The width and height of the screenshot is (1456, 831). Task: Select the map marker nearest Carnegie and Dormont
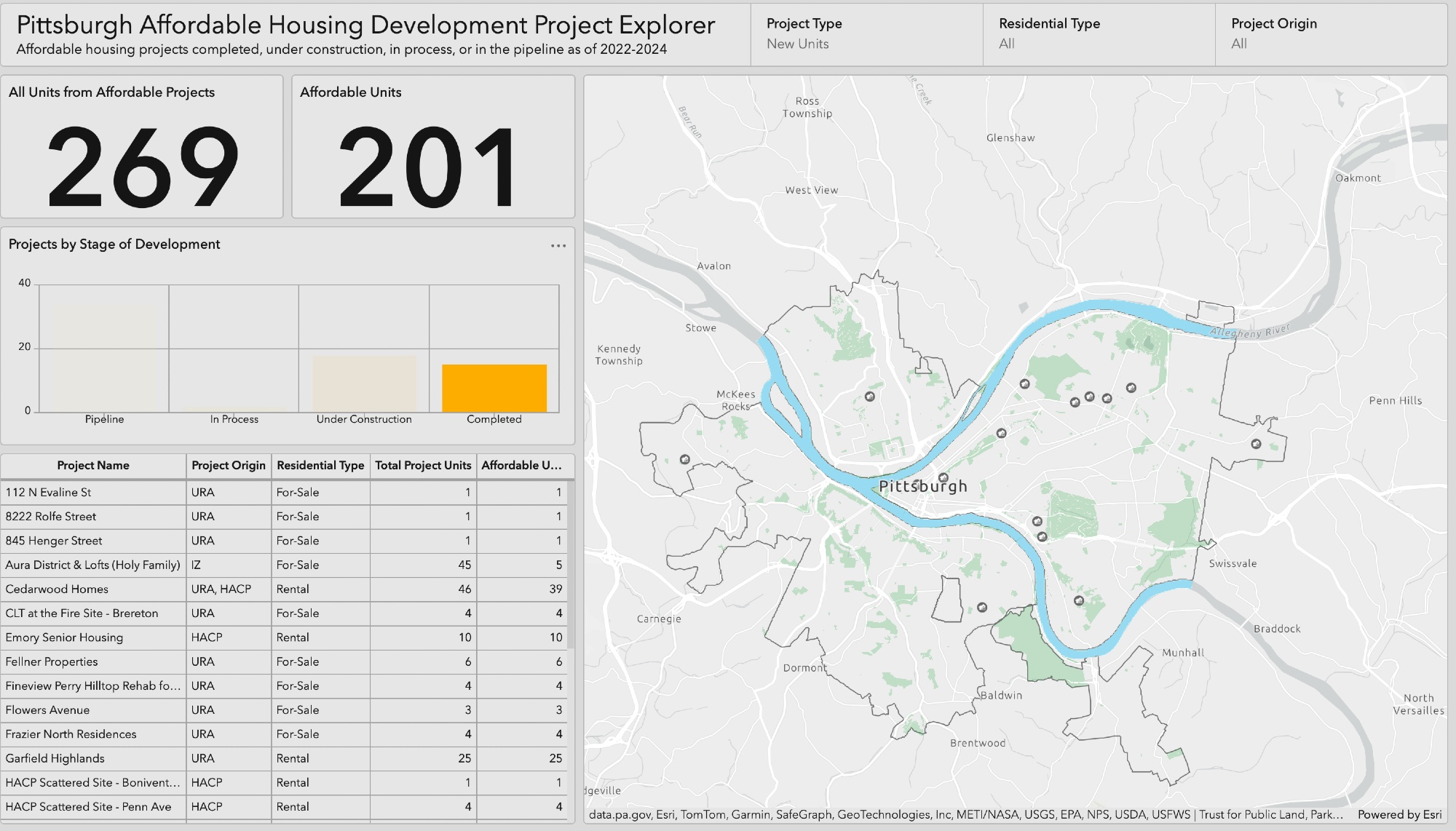[x=982, y=607]
